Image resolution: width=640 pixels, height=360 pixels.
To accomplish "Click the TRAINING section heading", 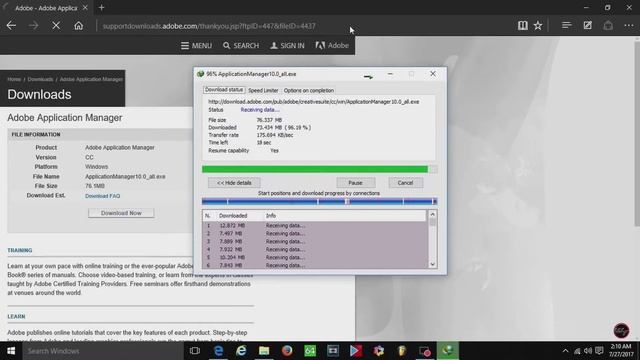I will click(20, 250).
